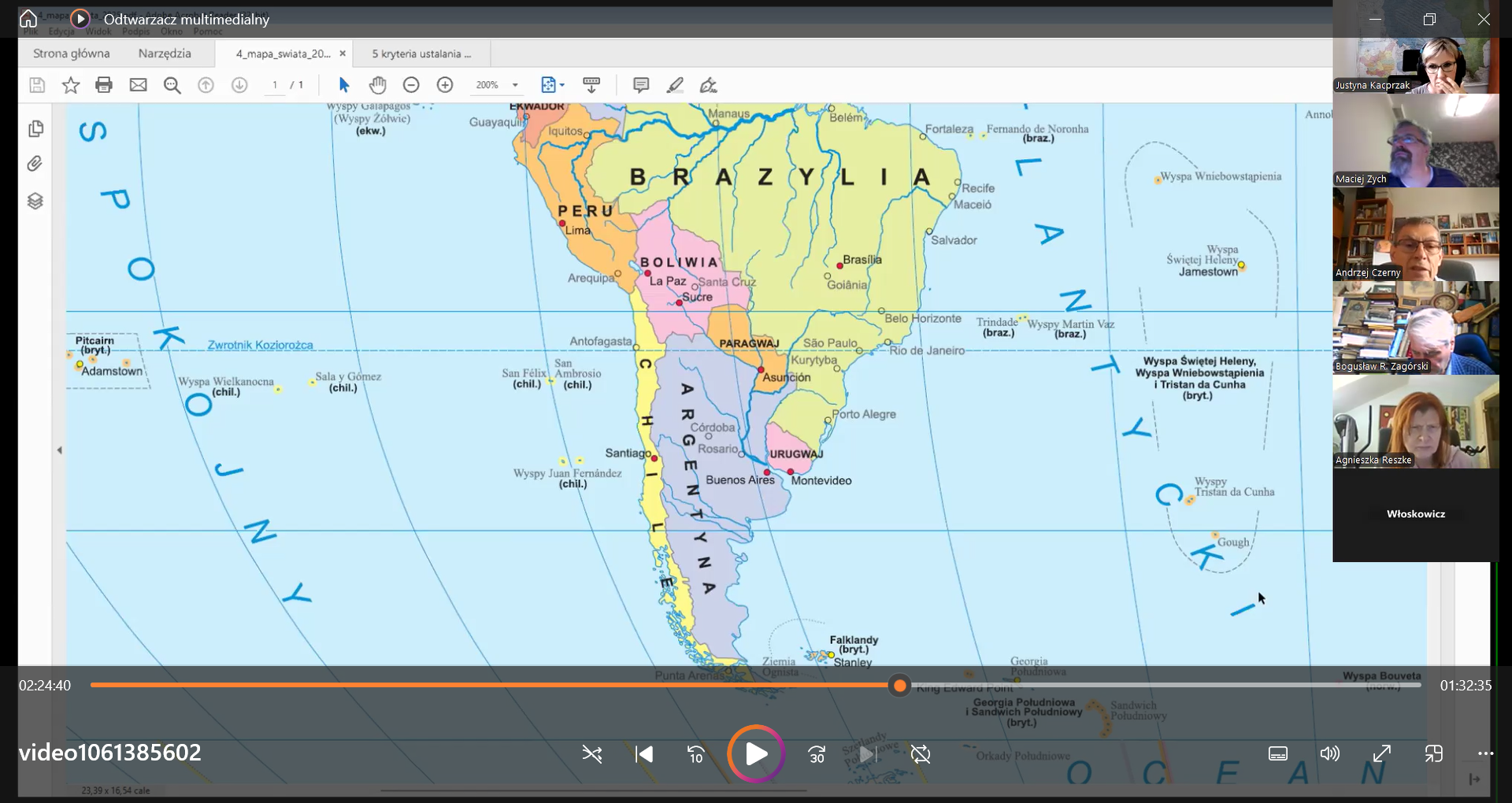The width and height of the screenshot is (1512, 803).
Task: Select the arrow Selection tool
Action: click(344, 85)
